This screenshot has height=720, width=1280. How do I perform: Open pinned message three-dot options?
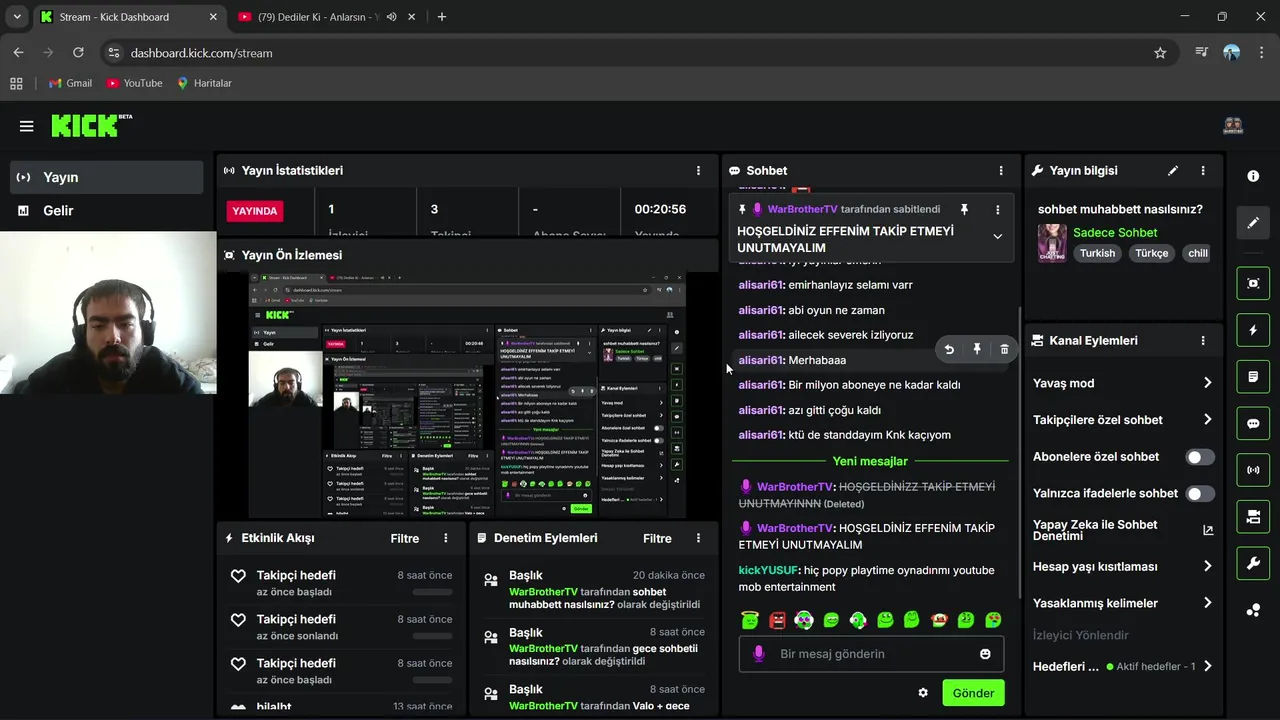click(x=997, y=210)
